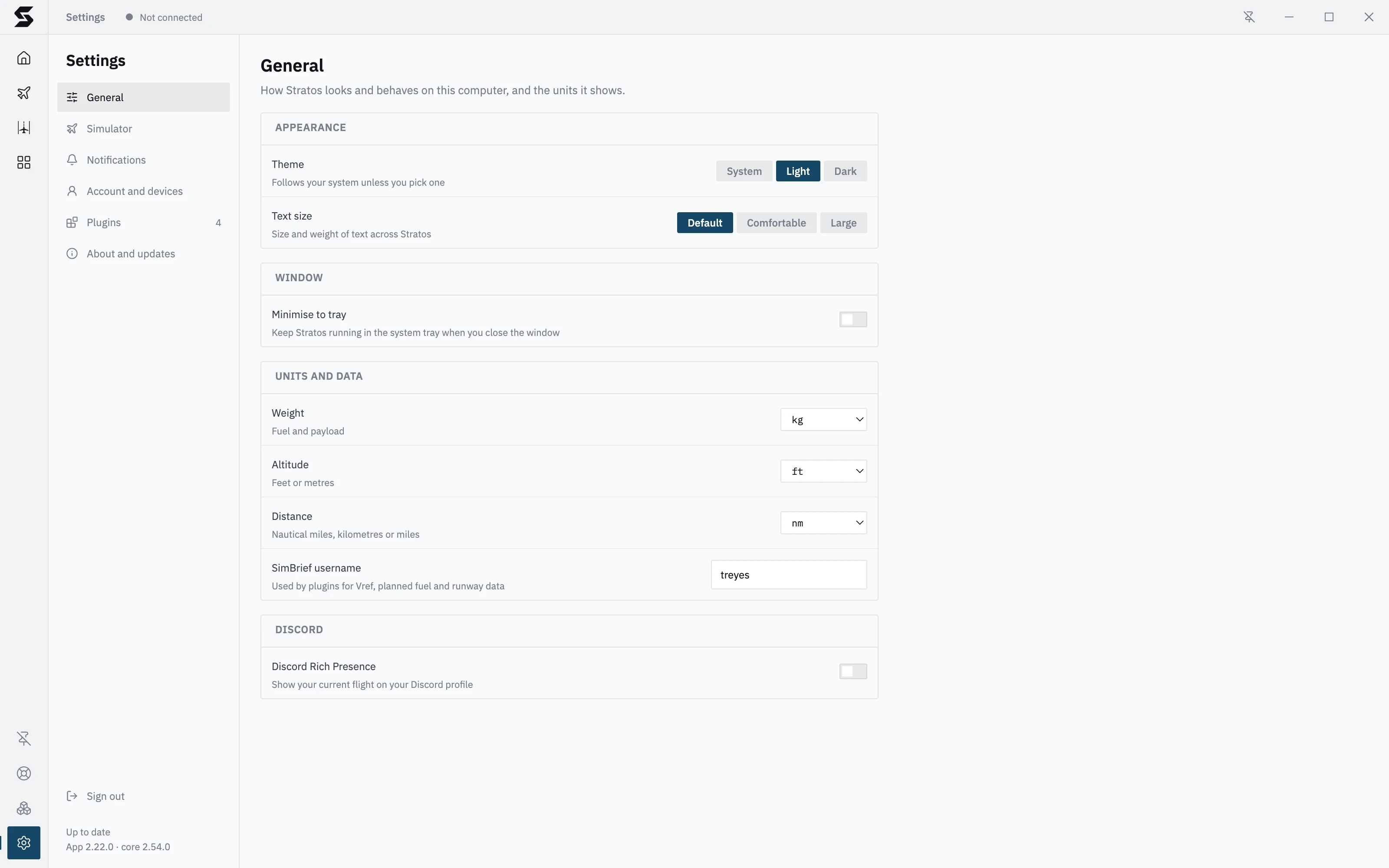Click the Settings heading above the section list
This screenshot has height=868, width=1389.
pos(96,60)
